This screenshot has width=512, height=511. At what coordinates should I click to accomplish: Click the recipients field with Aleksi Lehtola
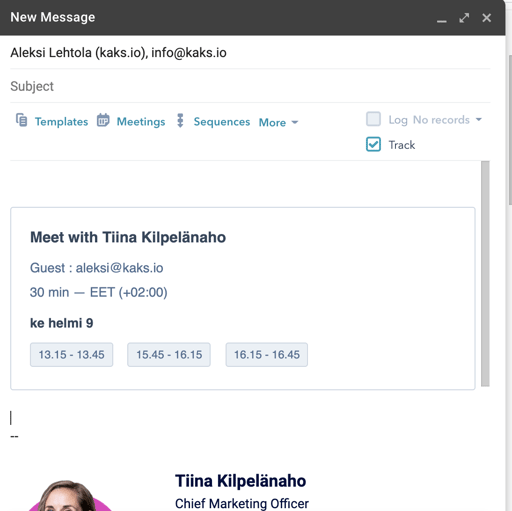pos(250,53)
